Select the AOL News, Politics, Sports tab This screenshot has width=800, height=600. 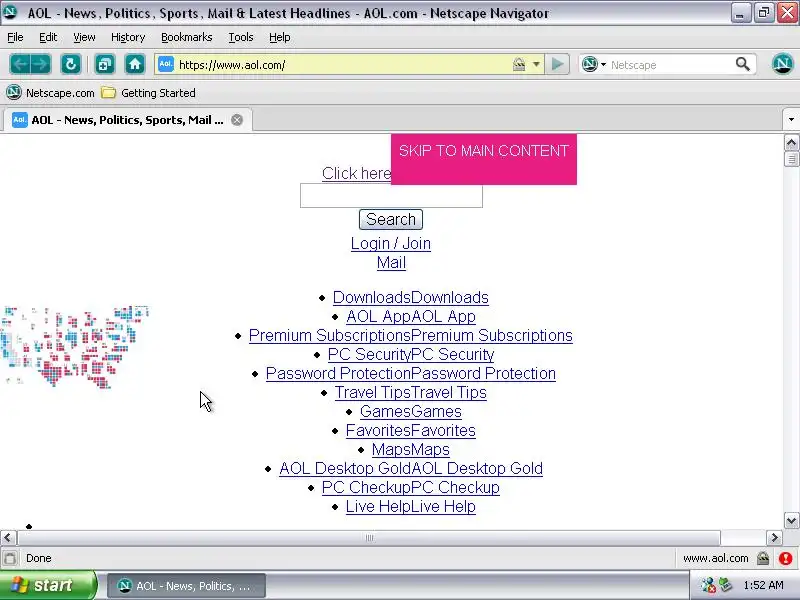pos(128,120)
